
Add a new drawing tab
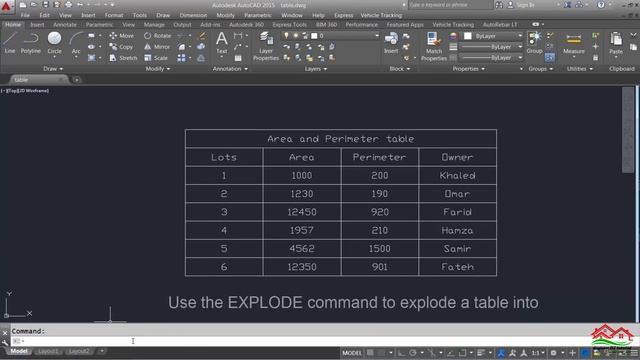tap(77, 80)
